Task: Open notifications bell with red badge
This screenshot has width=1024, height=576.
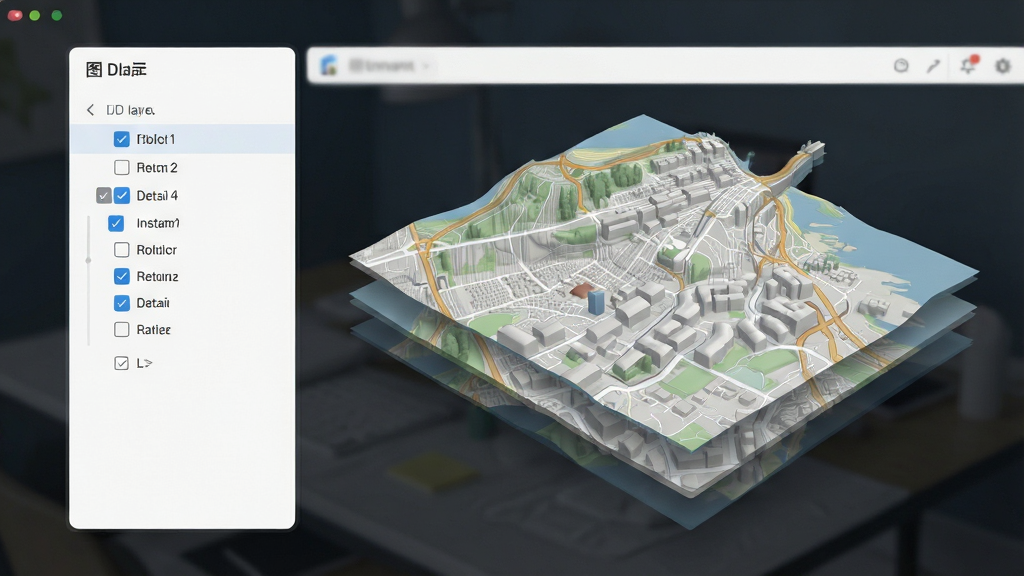Action: coord(968,65)
